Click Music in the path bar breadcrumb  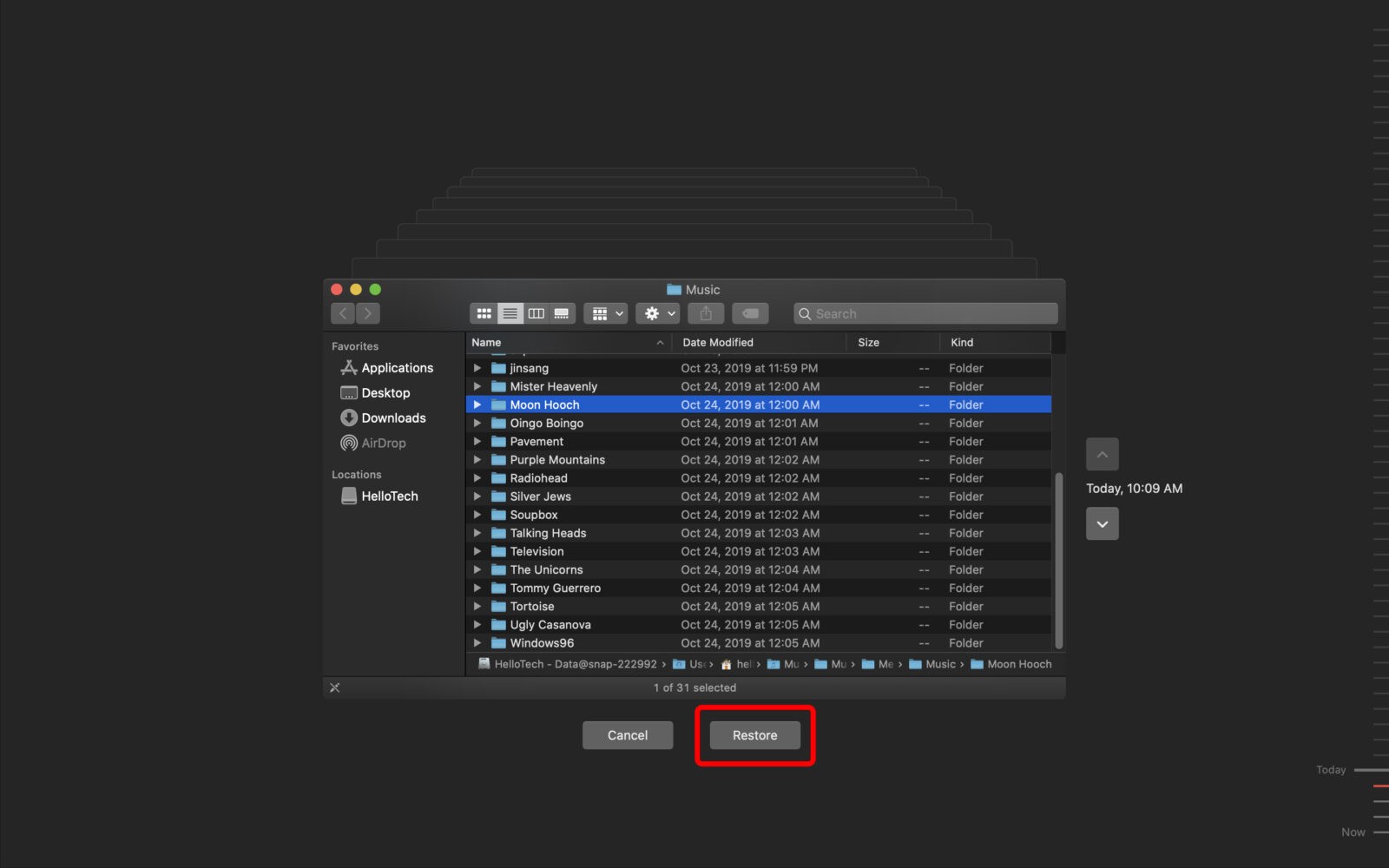click(940, 664)
